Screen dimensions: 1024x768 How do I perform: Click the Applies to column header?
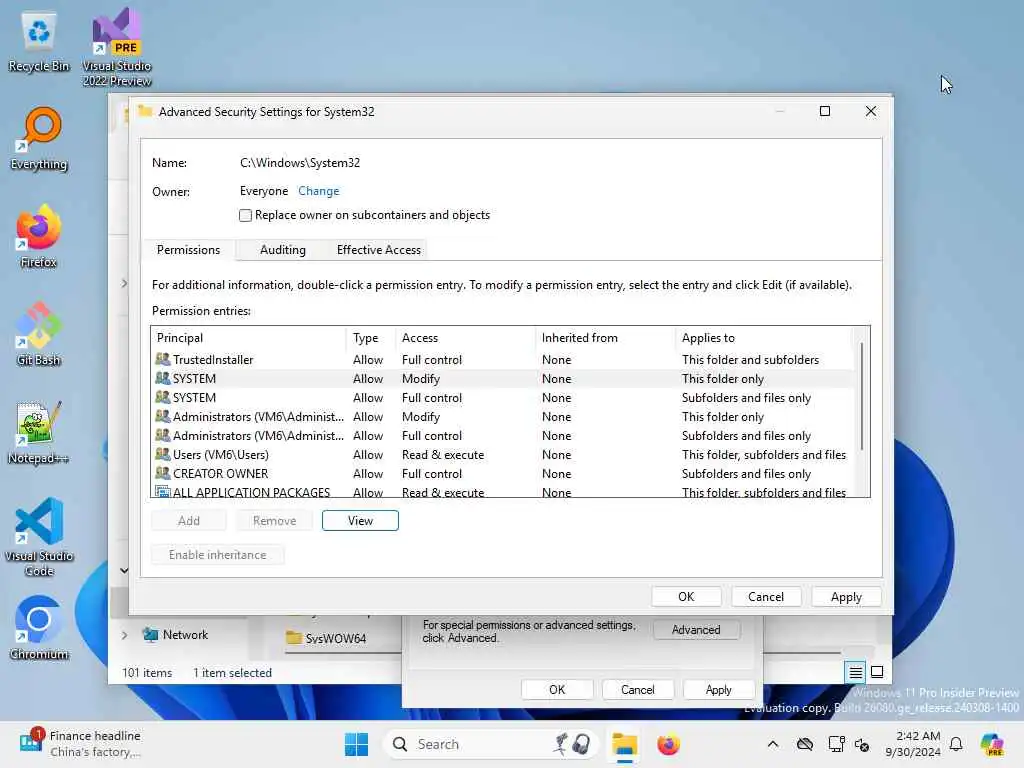point(764,338)
